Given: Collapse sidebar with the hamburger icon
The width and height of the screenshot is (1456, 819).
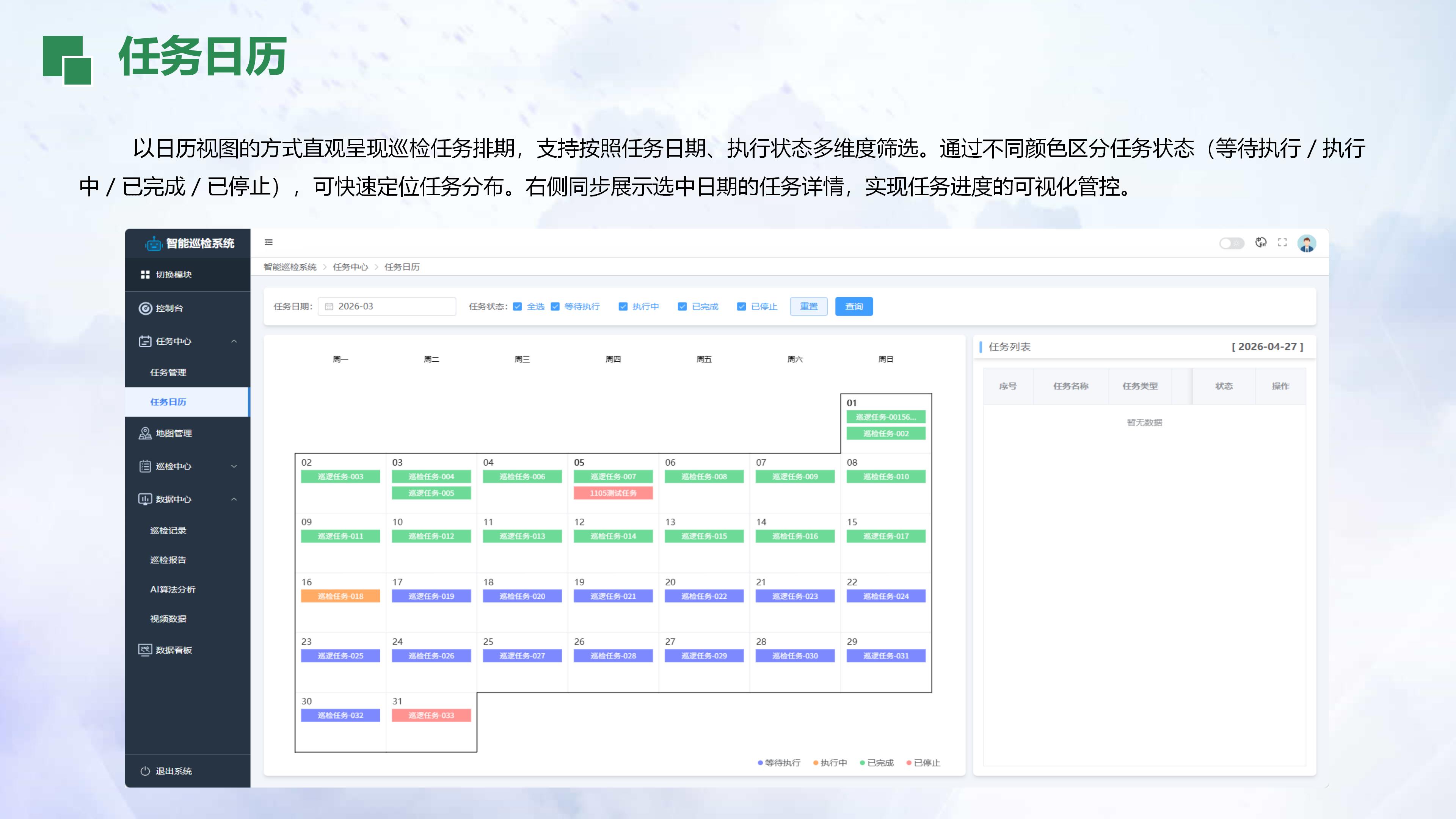Looking at the screenshot, I should [269, 243].
